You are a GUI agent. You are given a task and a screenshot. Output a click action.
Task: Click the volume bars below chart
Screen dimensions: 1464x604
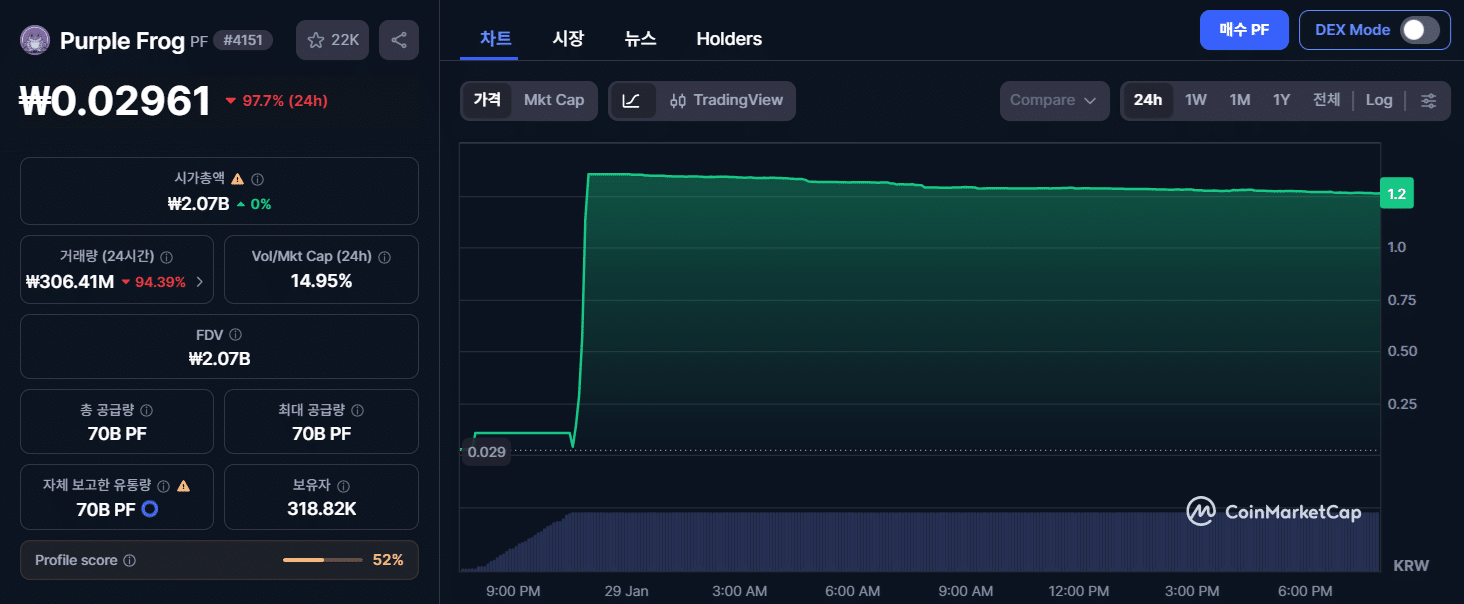coord(920,541)
